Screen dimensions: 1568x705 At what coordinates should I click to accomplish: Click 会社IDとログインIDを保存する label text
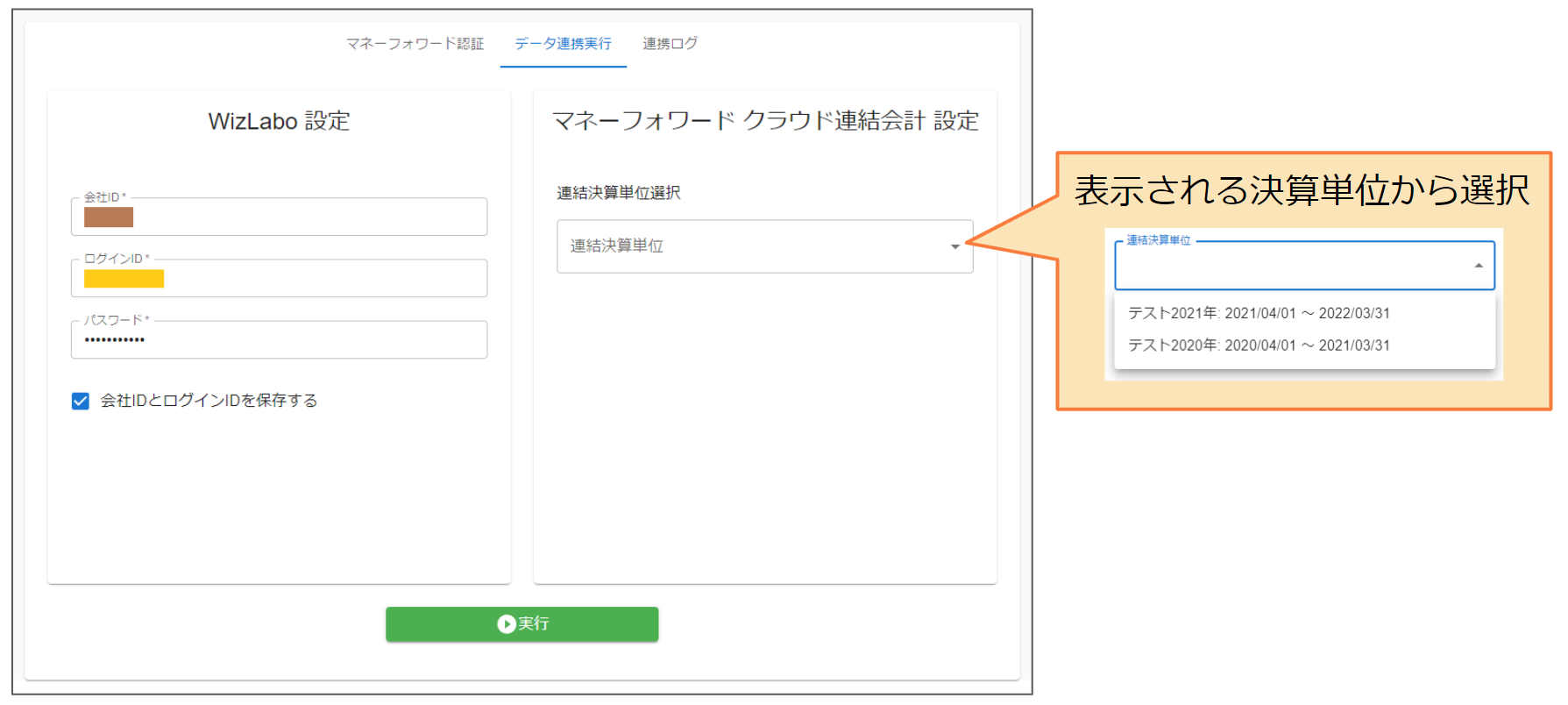(209, 401)
